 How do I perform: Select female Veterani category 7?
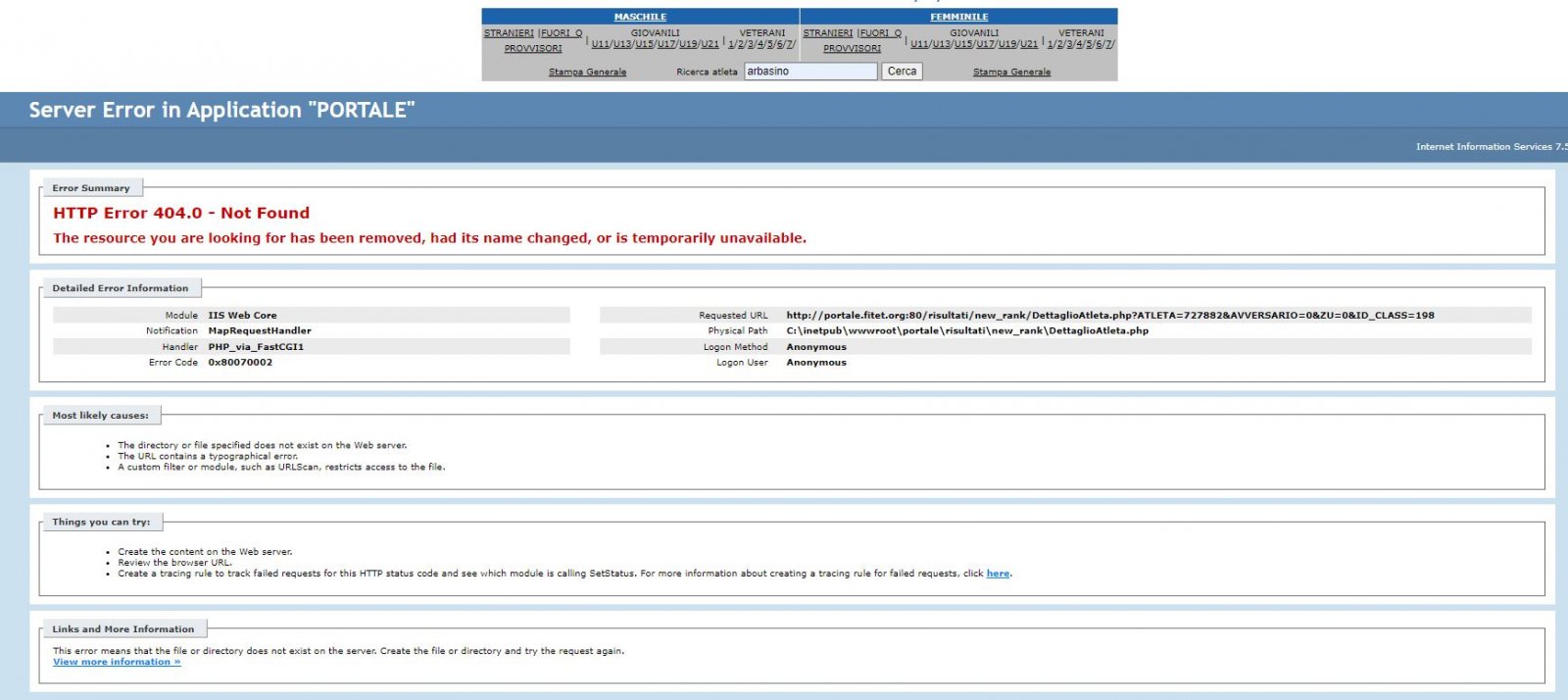tap(1108, 44)
